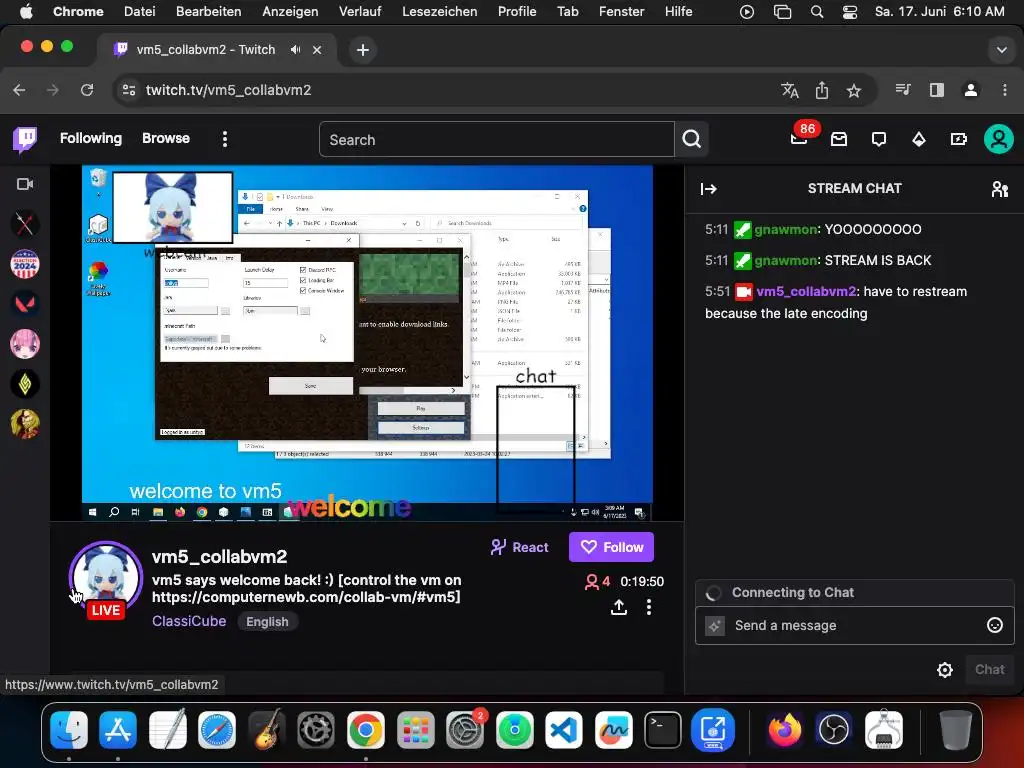Share the stream via upload icon

click(x=618, y=607)
